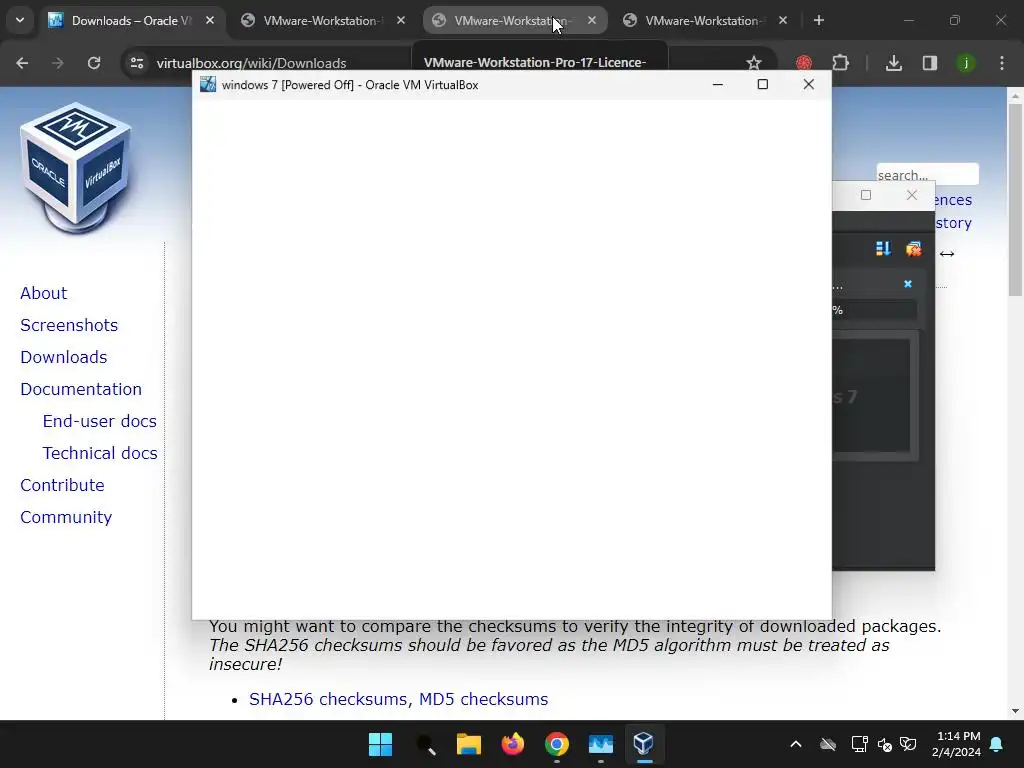Image resolution: width=1024 pixels, height=768 pixels.
Task: Click the site search field
Action: pos(927,174)
